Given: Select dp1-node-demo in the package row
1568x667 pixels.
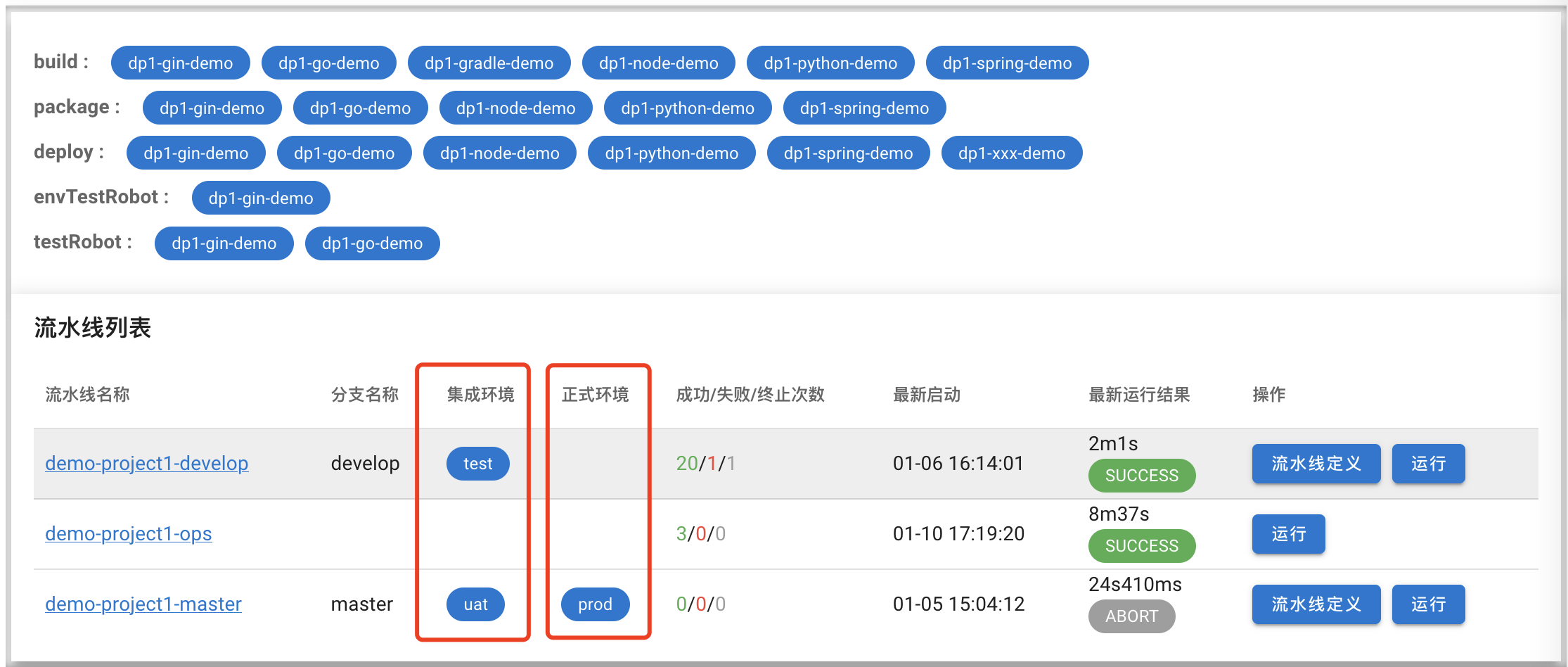Looking at the screenshot, I should click(x=515, y=108).
